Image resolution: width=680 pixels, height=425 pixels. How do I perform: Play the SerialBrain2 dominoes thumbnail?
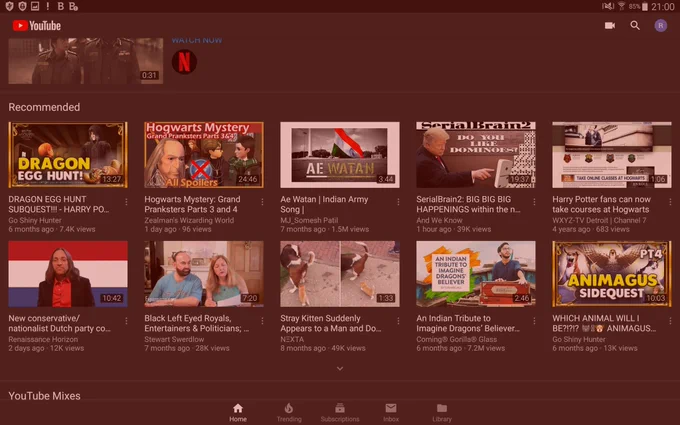pyautogui.click(x=476, y=155)
